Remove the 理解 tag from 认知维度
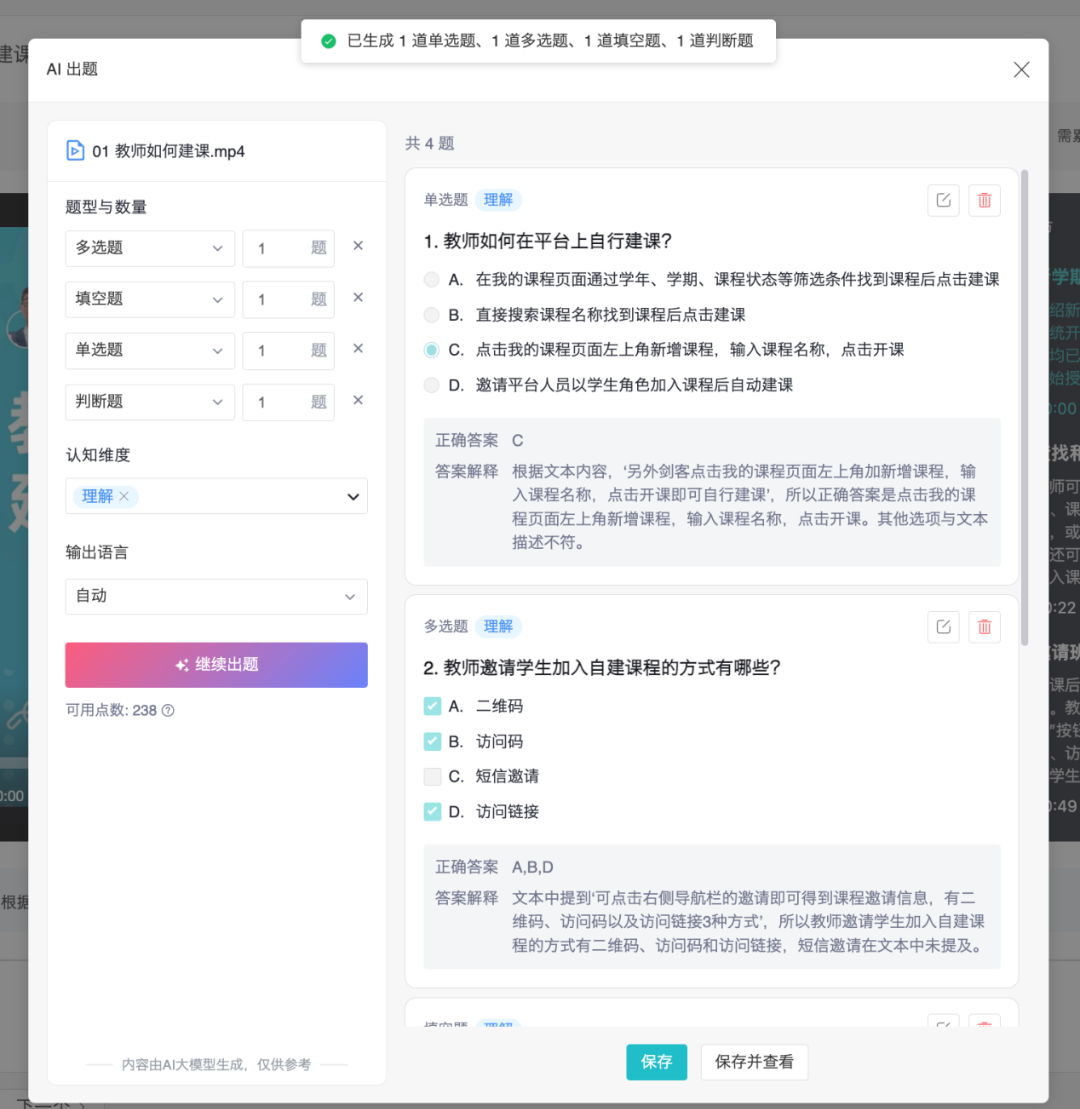 click(x=124, y=496)
